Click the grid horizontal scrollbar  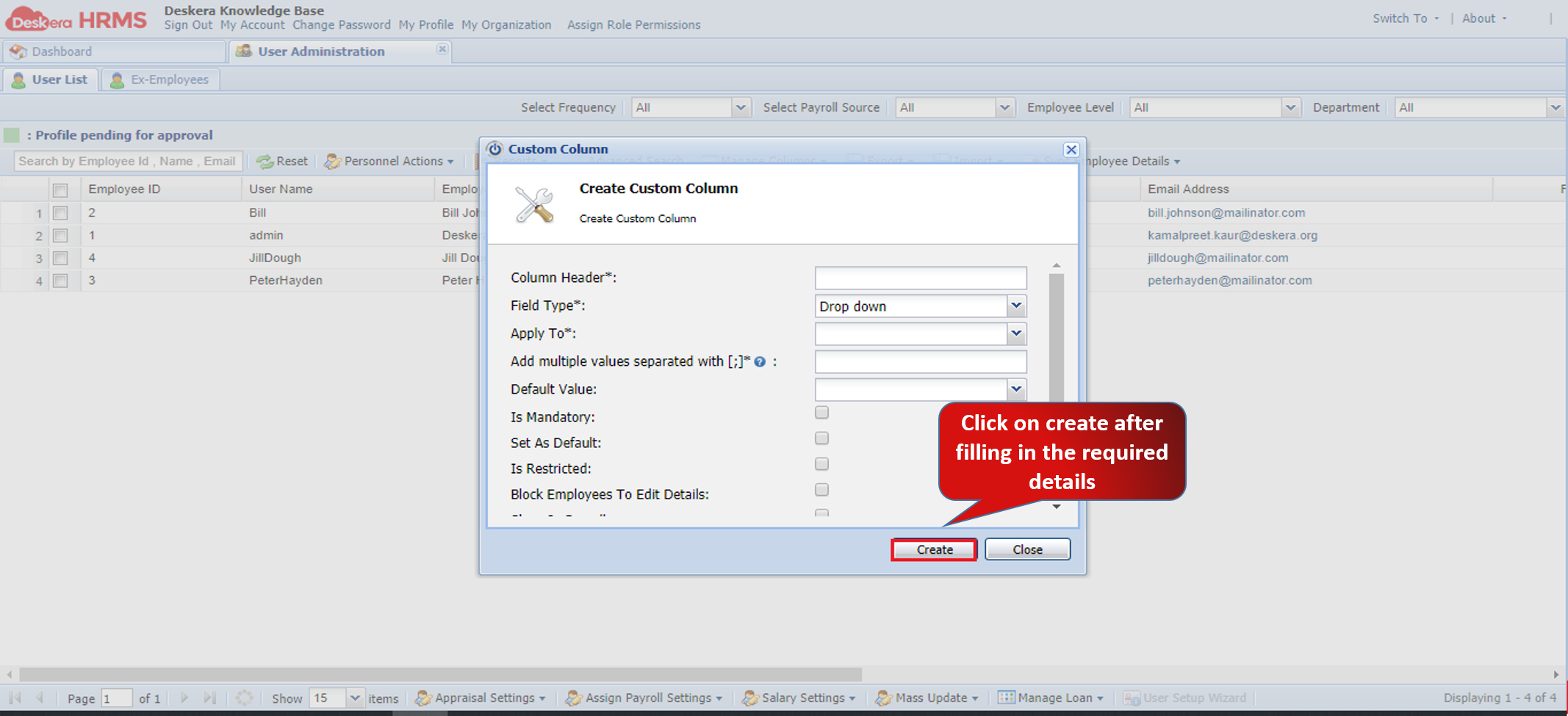[441, 674]
